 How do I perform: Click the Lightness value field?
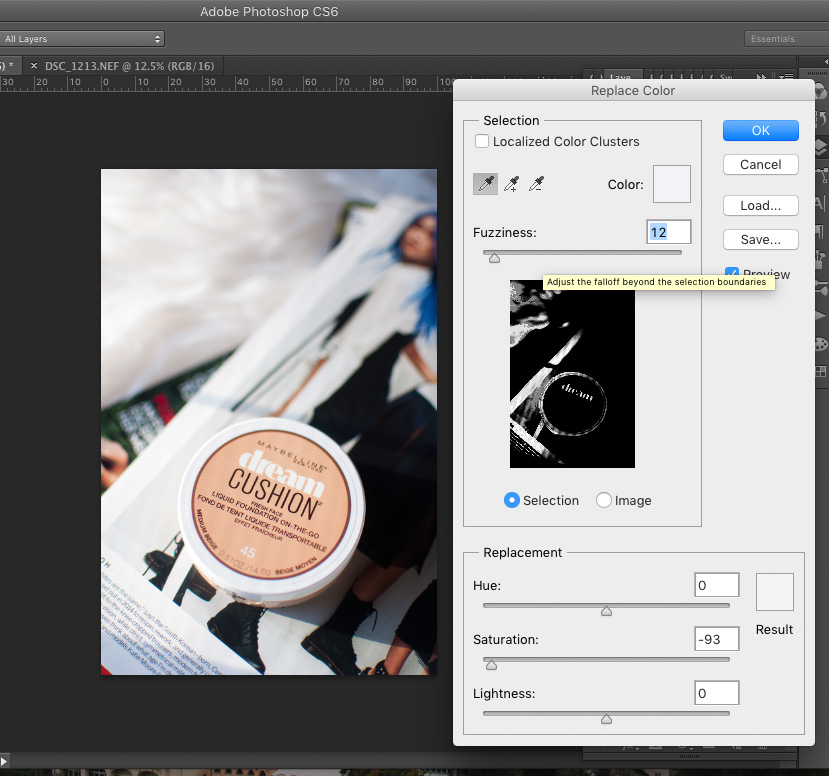[x=716, y=693]
